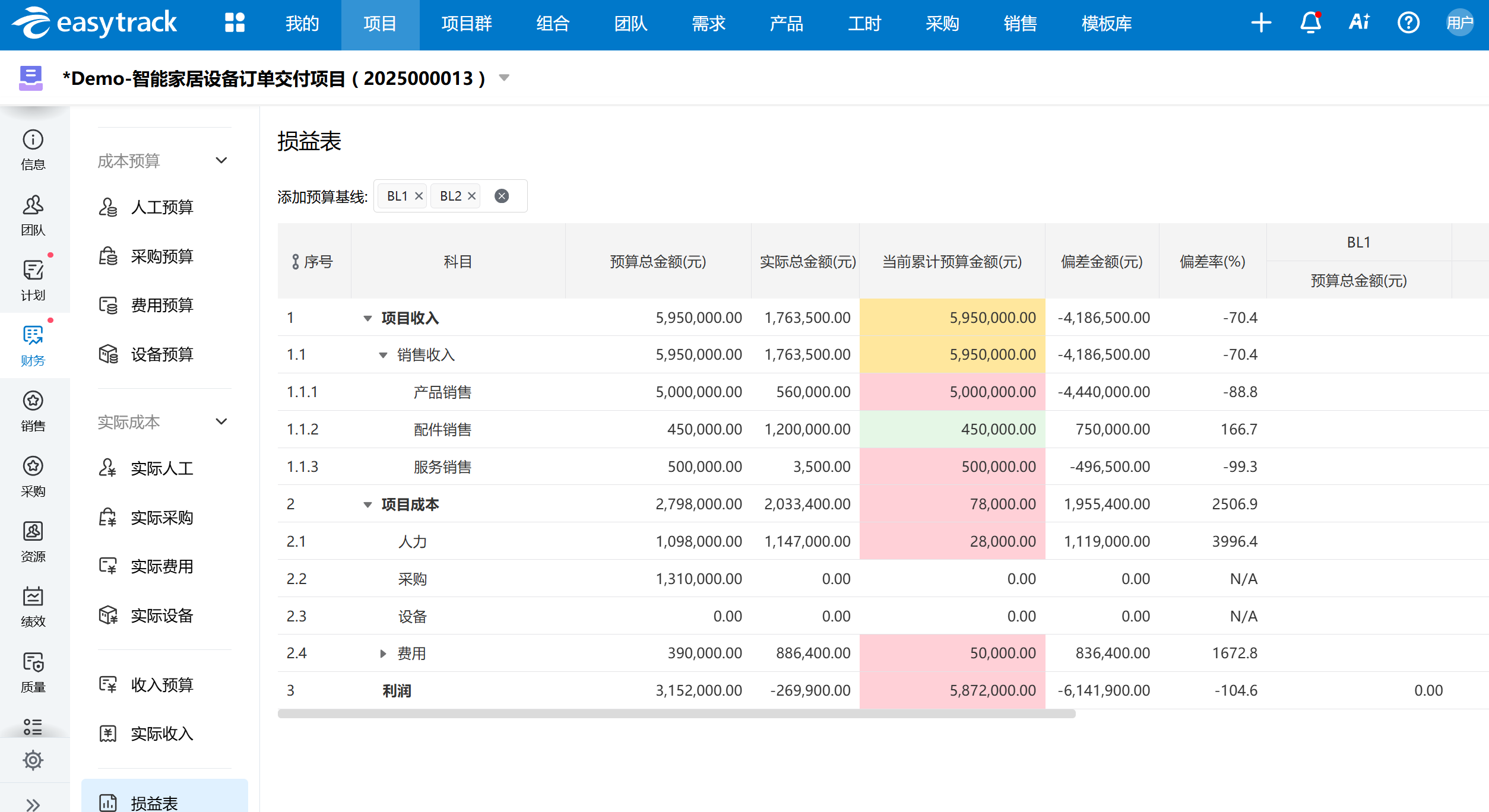1489x812 pixels.
Task: Collapse the 项目收入 row
Action: [368, 318]
